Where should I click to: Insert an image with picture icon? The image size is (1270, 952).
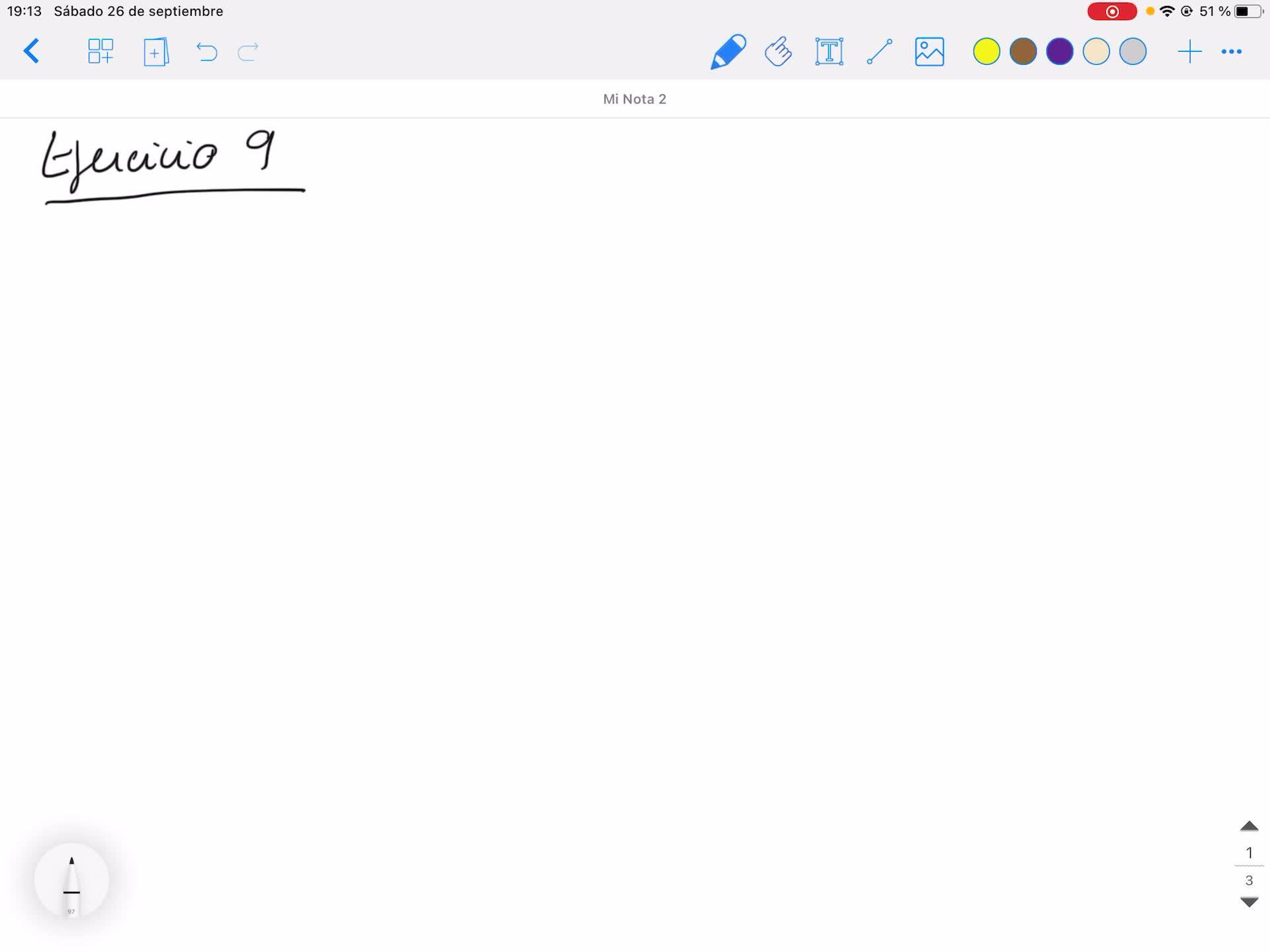pyautogui.click(x=929, y=52)
